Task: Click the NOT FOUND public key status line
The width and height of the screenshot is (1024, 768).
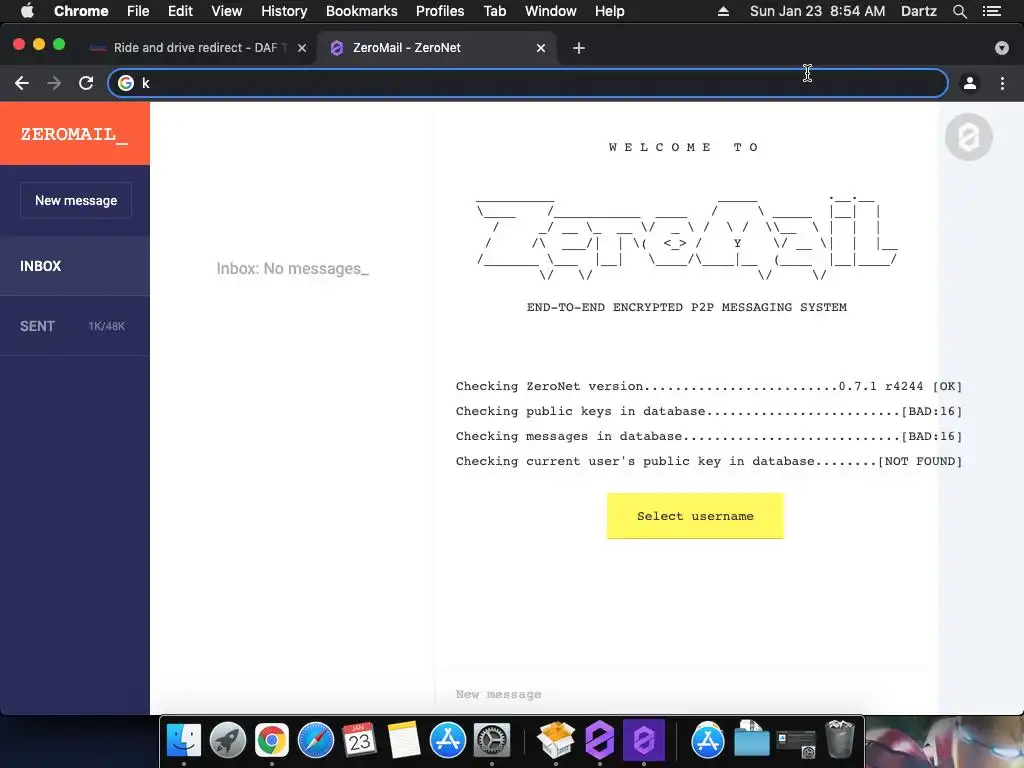Action: click(709, 461)
